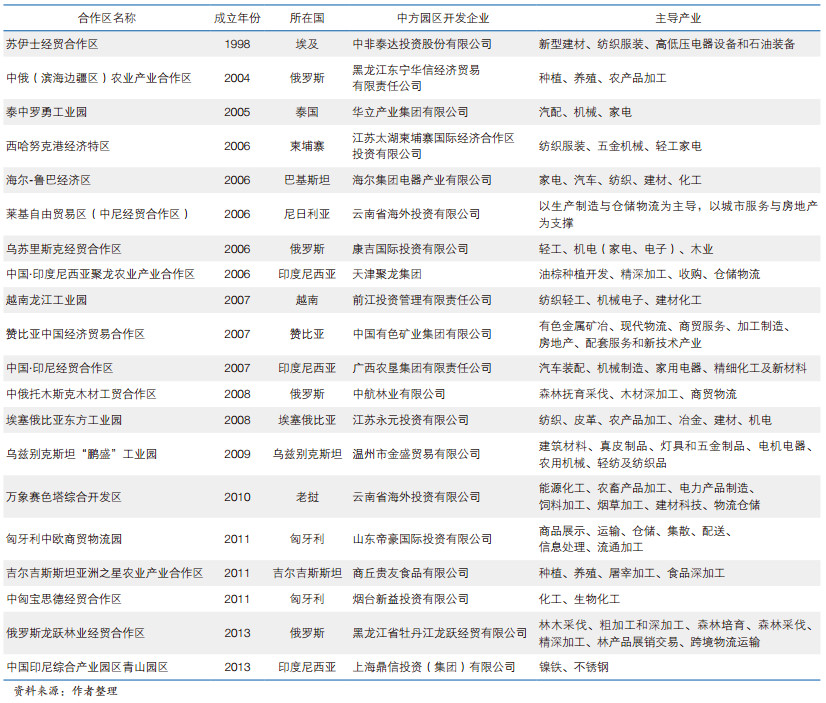826x703 pixels.
Task: Select 华立产业集团有限公司 cell
Action: point(410,112)
